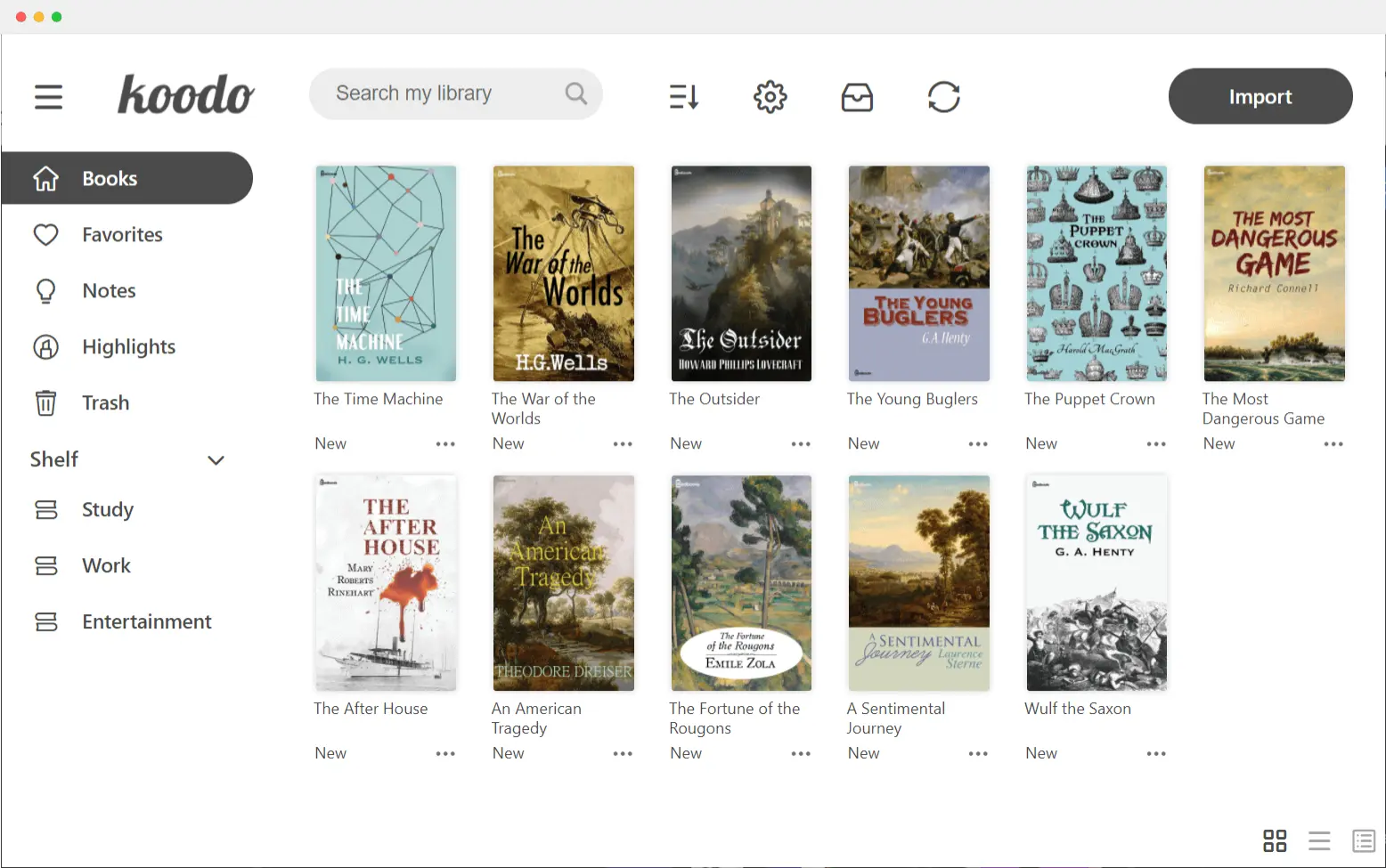Click 'The Young Buglers' title text
Screen dimensions: 1386x868
[x=912, y=399]
